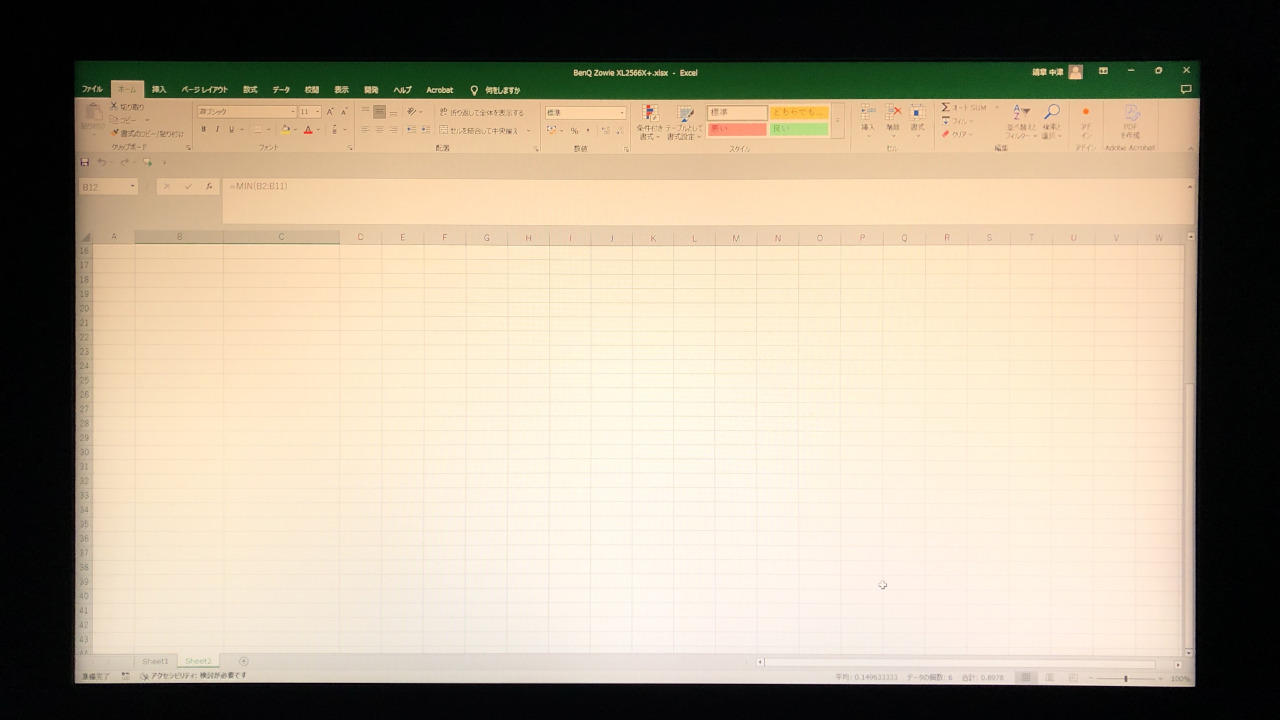Image resolution: width=1280 pixels, height=720 pixels.
Task: Expand the Name Box dropdown arrow
Action: point(132,187)
